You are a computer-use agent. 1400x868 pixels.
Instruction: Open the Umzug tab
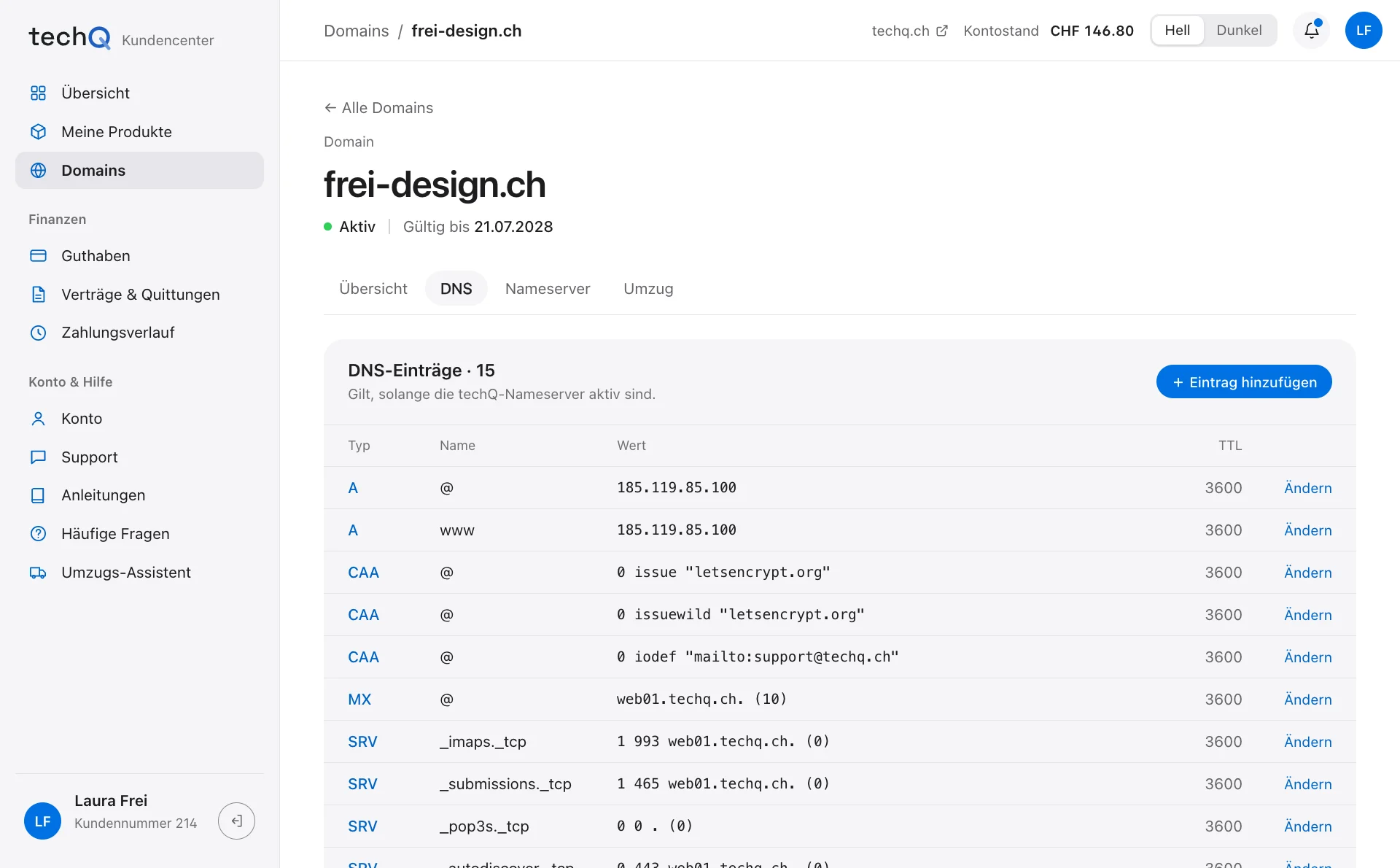[x=648, y=289]
